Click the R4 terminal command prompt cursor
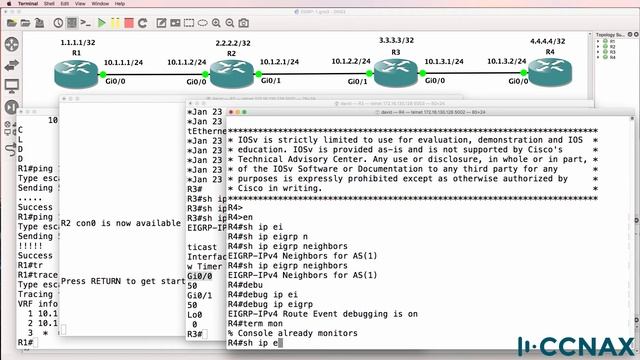 click(x=280, y=343)
